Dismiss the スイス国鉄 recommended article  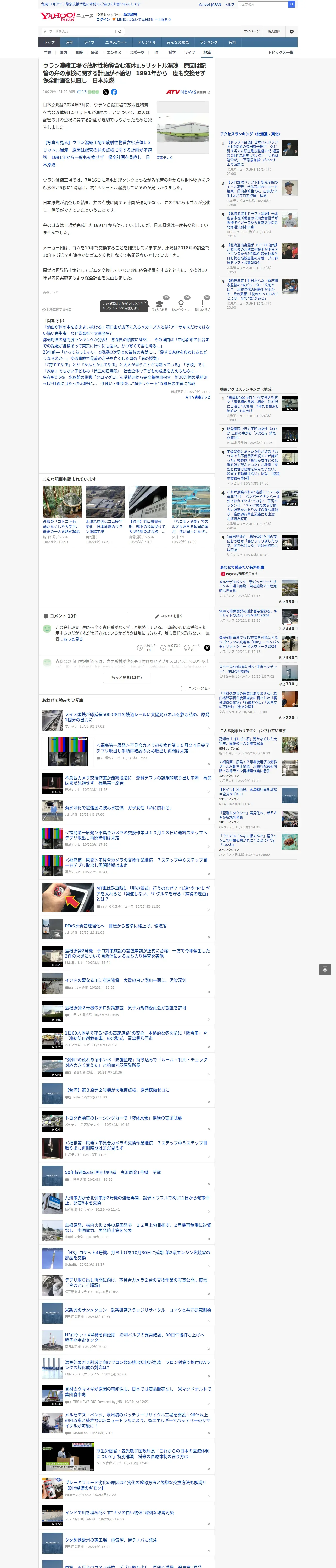(209, 729)
